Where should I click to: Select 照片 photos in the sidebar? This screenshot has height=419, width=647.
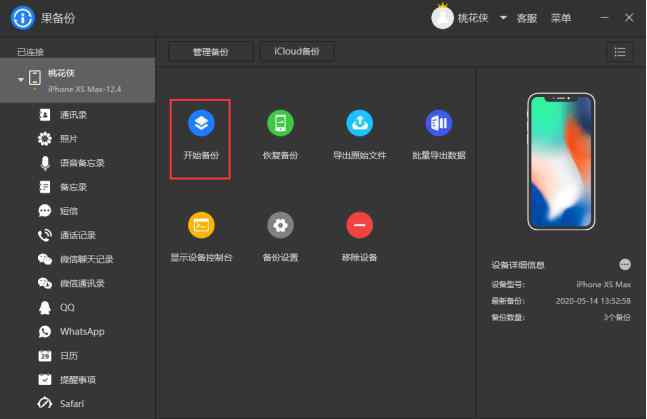[x=78, y=139]
